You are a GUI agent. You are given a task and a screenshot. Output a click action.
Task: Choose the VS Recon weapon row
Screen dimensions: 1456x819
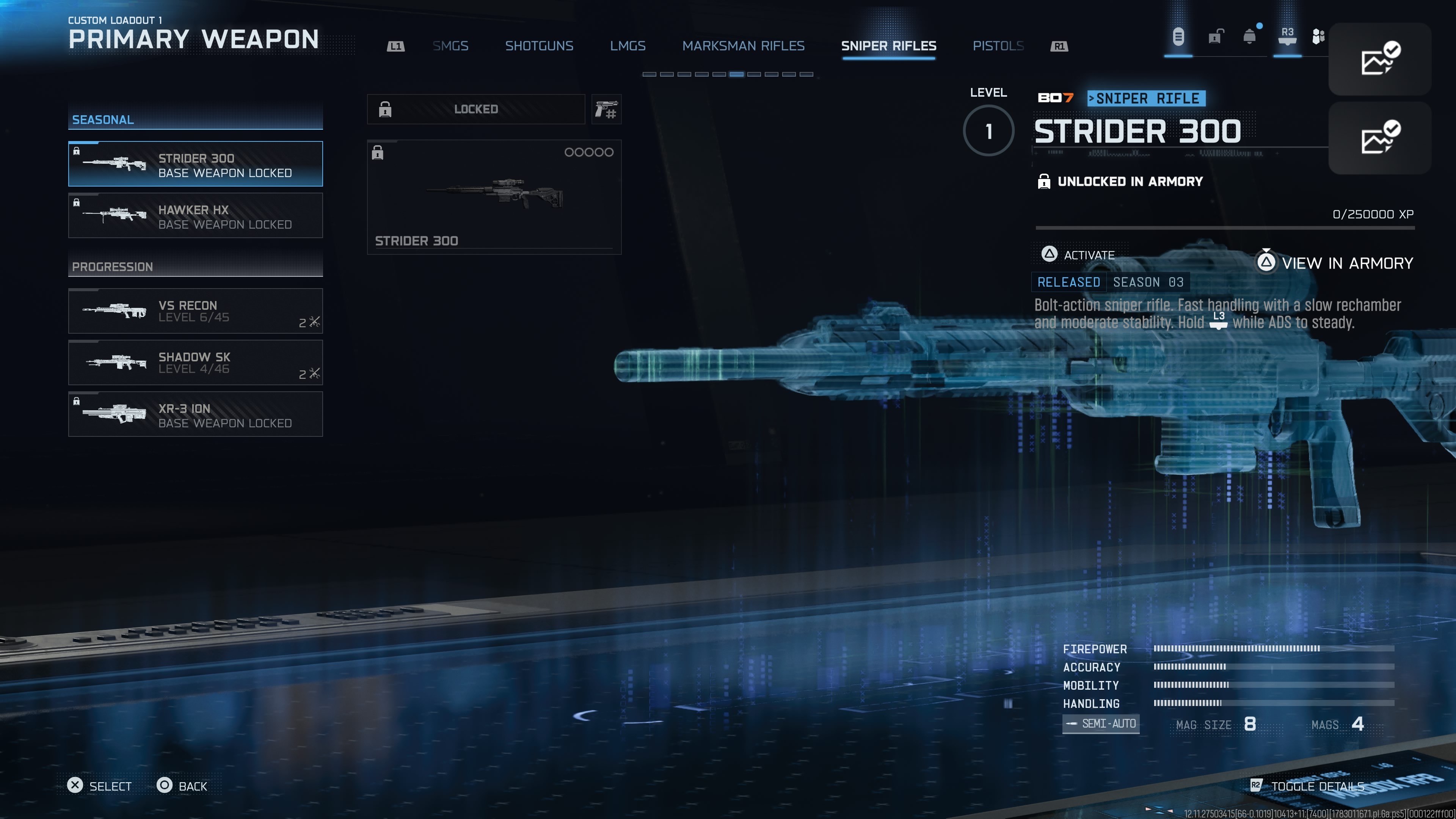pyautogui.click(x=196, y=311)
